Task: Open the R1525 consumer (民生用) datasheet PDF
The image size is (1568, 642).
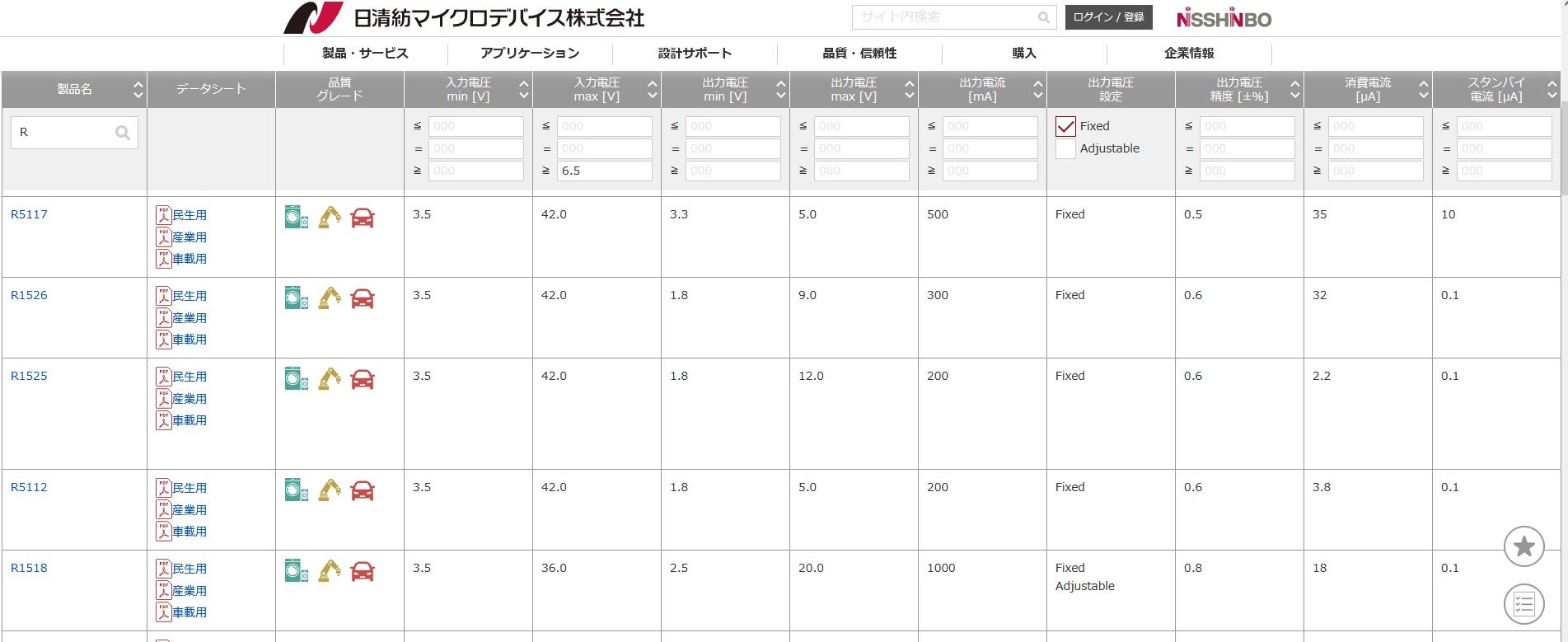Action: (181, 377)
